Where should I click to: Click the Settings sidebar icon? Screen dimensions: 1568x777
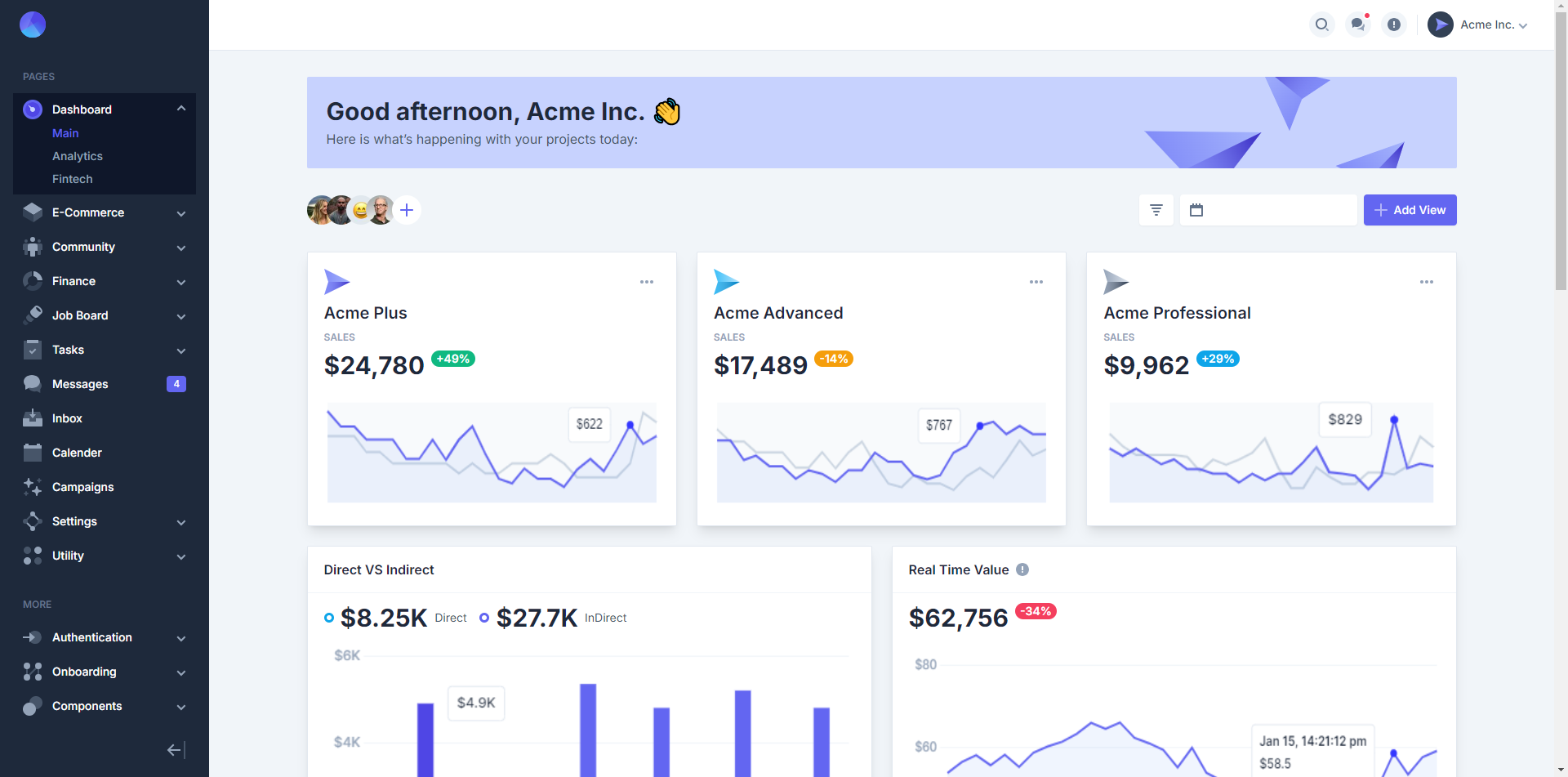33,521
